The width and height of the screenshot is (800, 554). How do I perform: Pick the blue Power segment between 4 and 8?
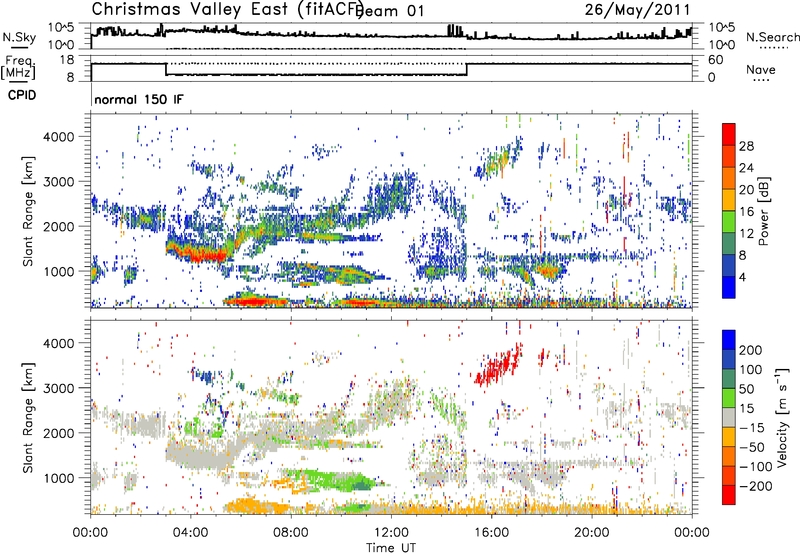tap(729, 265)
